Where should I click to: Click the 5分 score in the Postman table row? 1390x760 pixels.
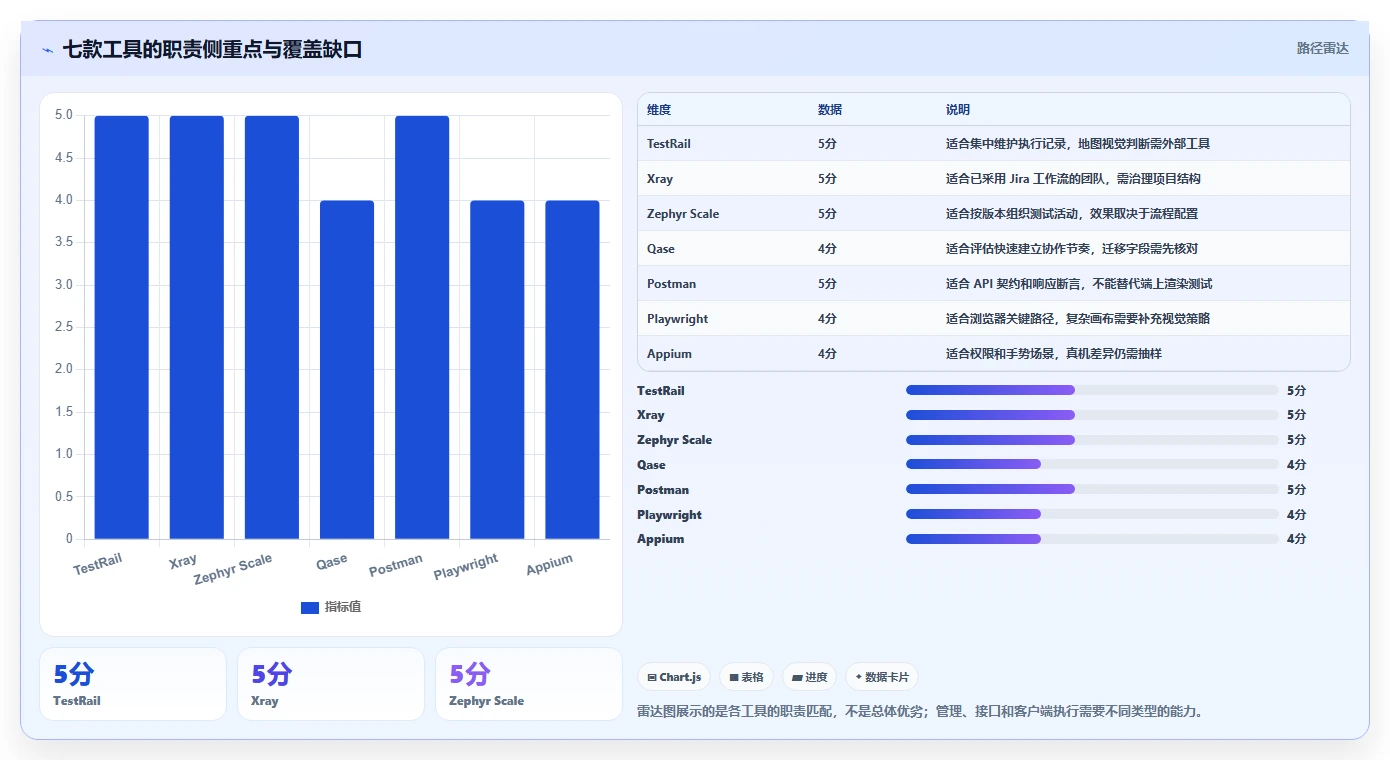coord(827,284)
